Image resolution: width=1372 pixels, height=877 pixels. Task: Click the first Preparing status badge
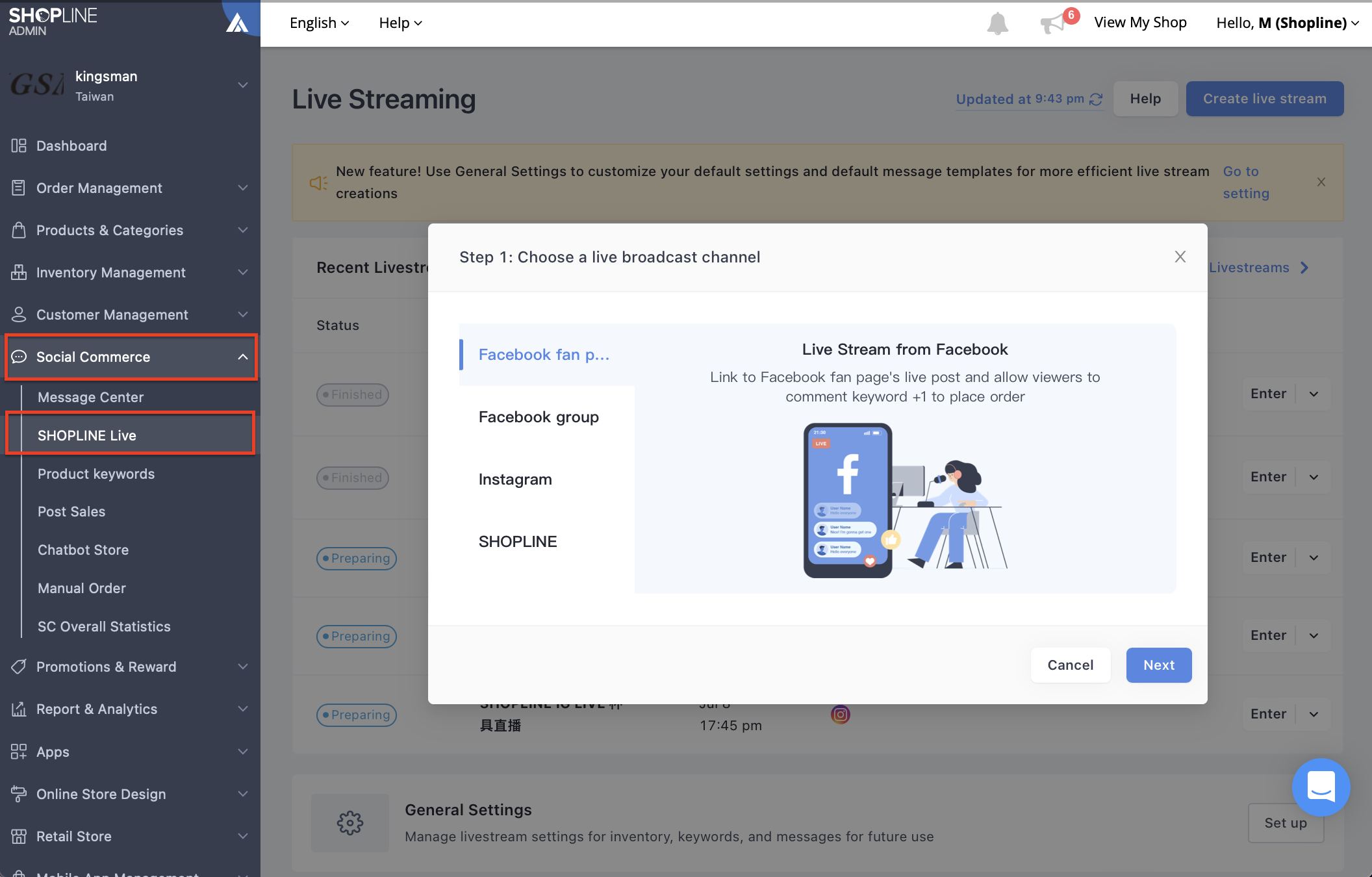click(x=357, y=558)
